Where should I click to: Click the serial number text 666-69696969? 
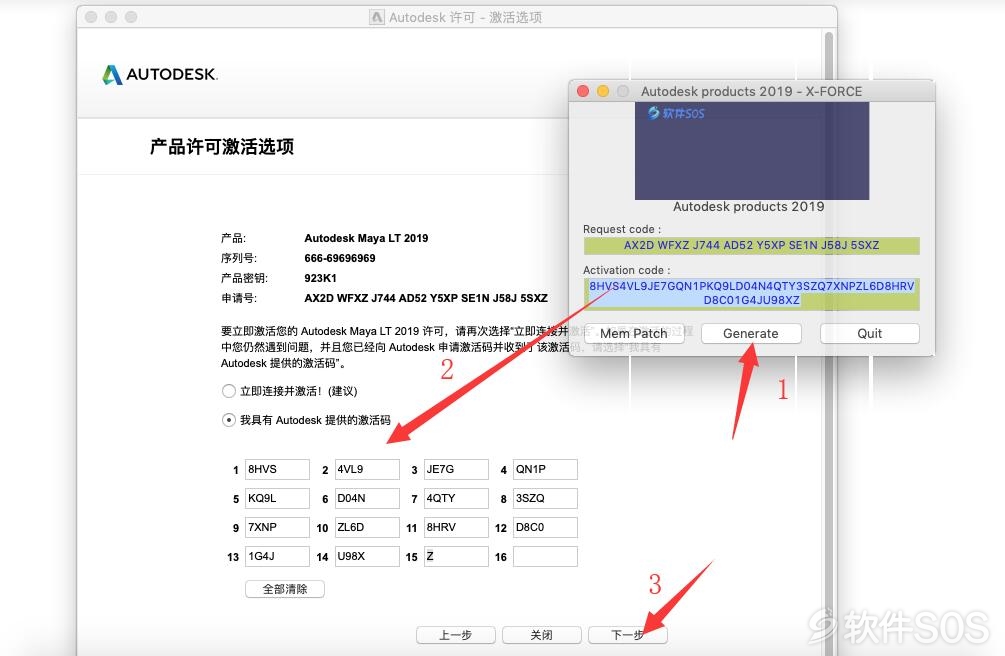tap(340, 258)
